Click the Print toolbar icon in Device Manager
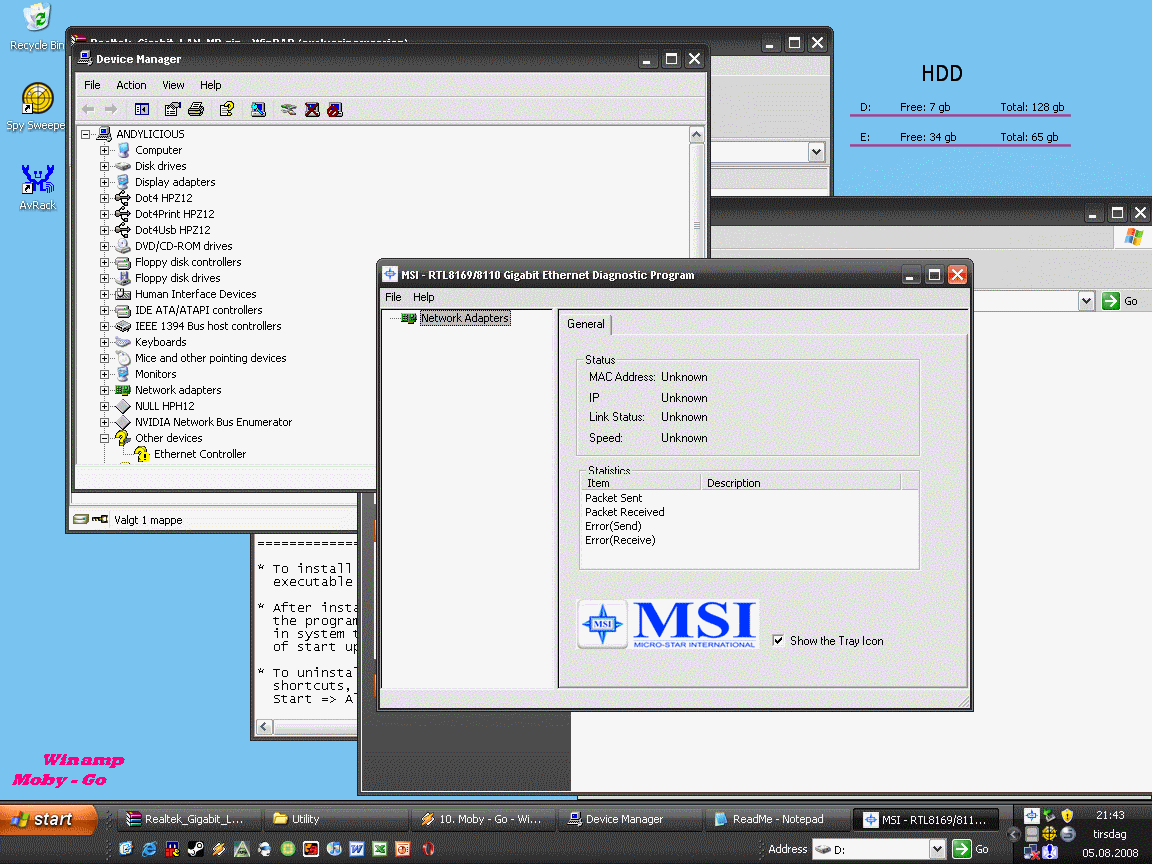The height and width of the screenshot is (864, 1152). click(x=195, y=109)
